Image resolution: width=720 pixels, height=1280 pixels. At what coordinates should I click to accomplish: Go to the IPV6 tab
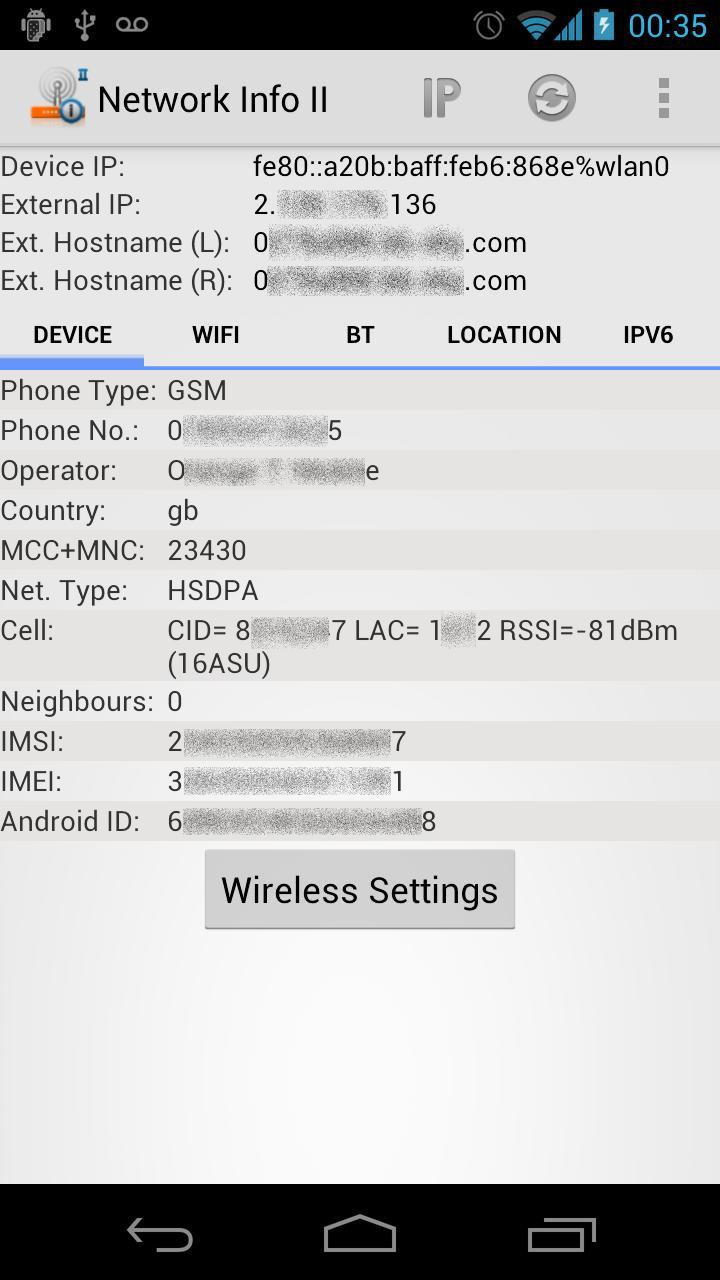(x=648, y=335)
